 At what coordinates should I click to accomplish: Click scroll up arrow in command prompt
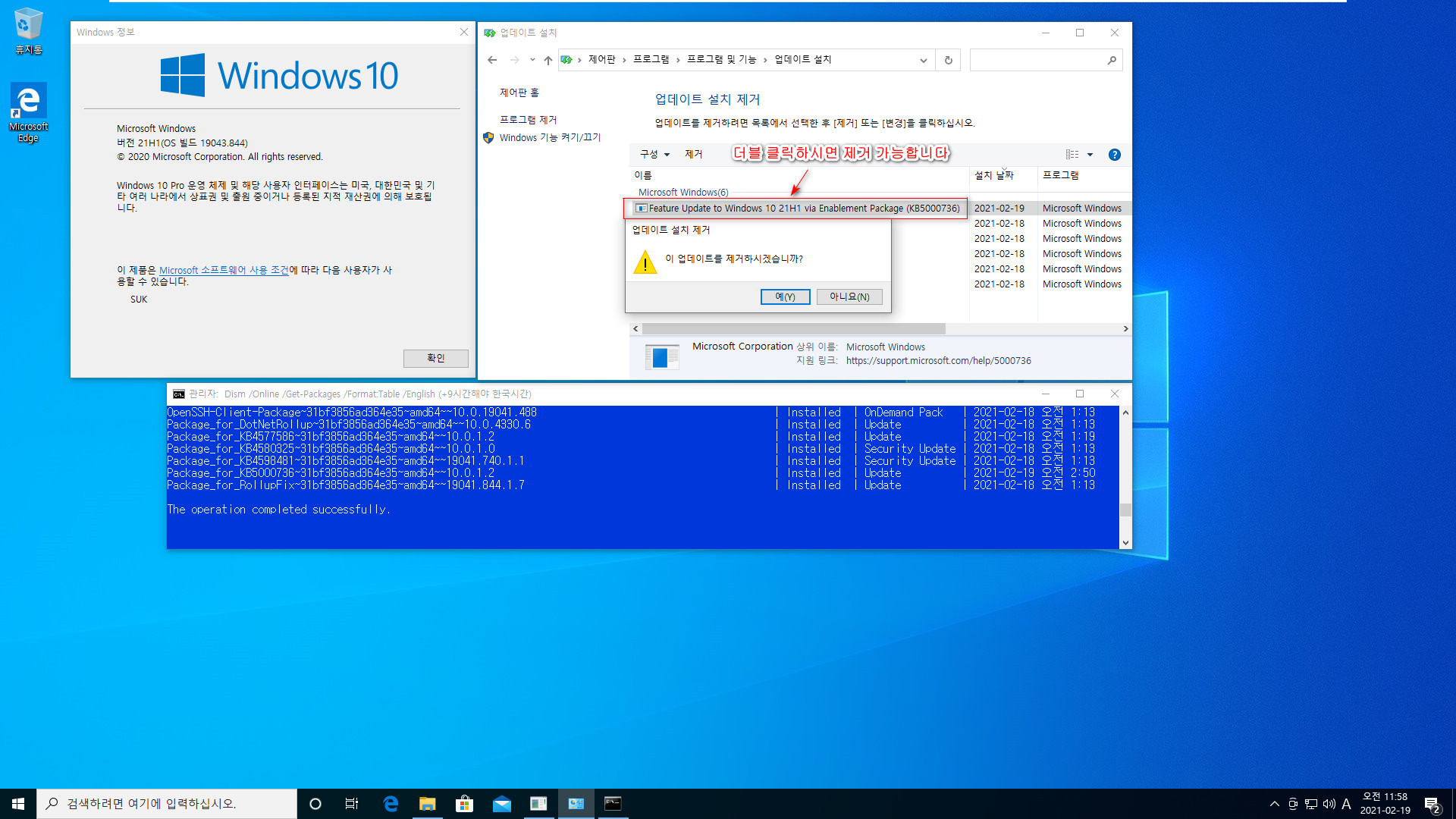tap(1125, 413)
